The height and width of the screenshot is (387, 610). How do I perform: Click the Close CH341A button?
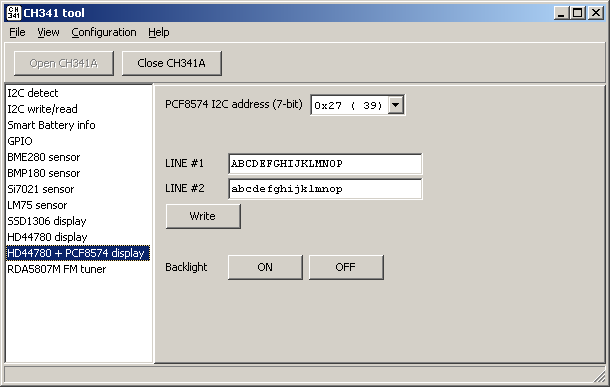pyautogui.click(x=172, y=63)
